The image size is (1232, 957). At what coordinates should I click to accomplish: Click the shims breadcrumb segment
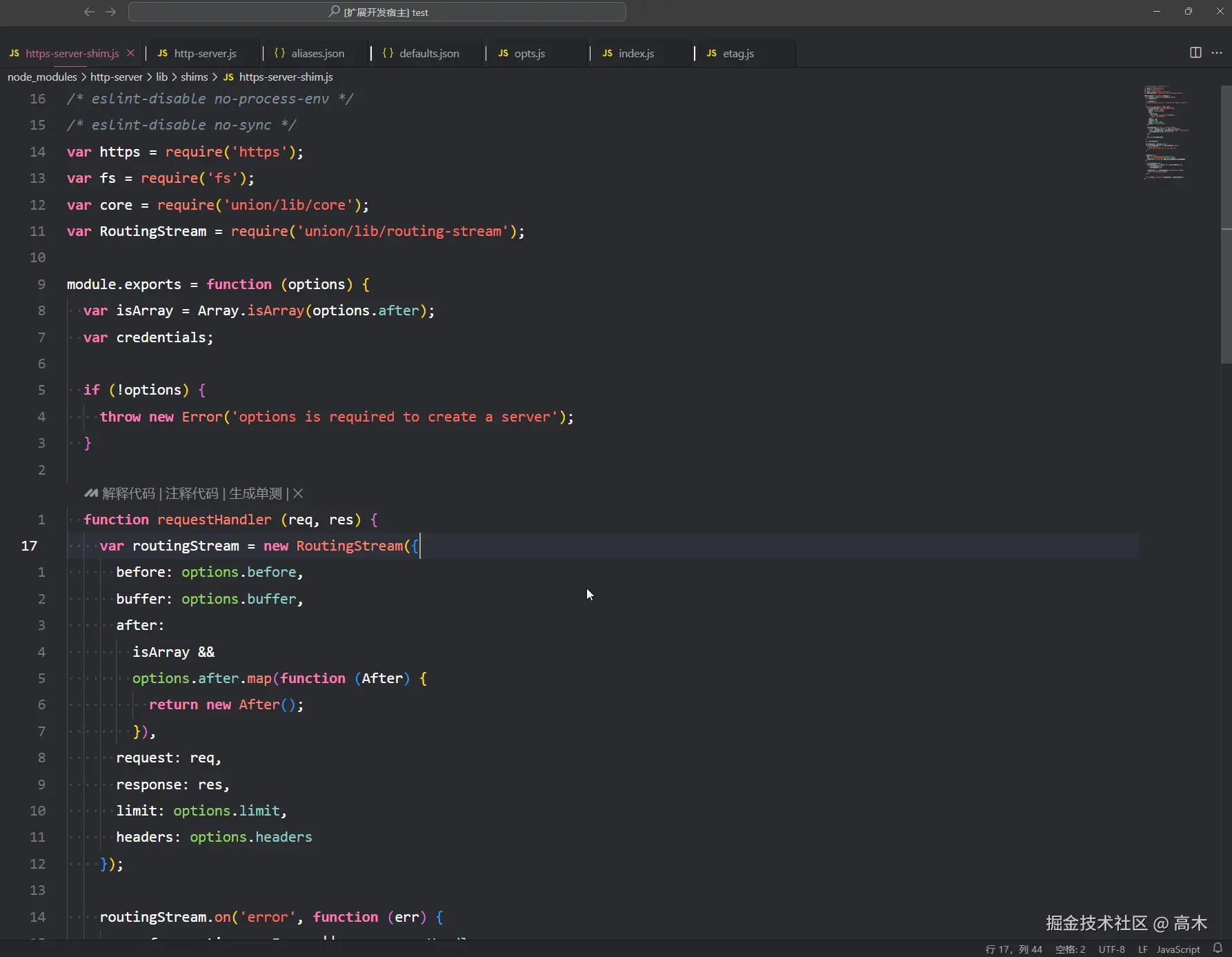pyautogui.click(x=194, y=77)
